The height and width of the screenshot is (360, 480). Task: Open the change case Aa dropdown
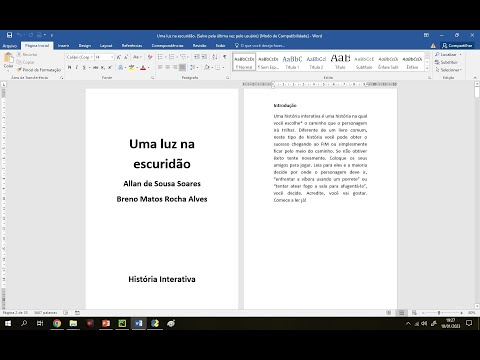click(x=137, y=57)
